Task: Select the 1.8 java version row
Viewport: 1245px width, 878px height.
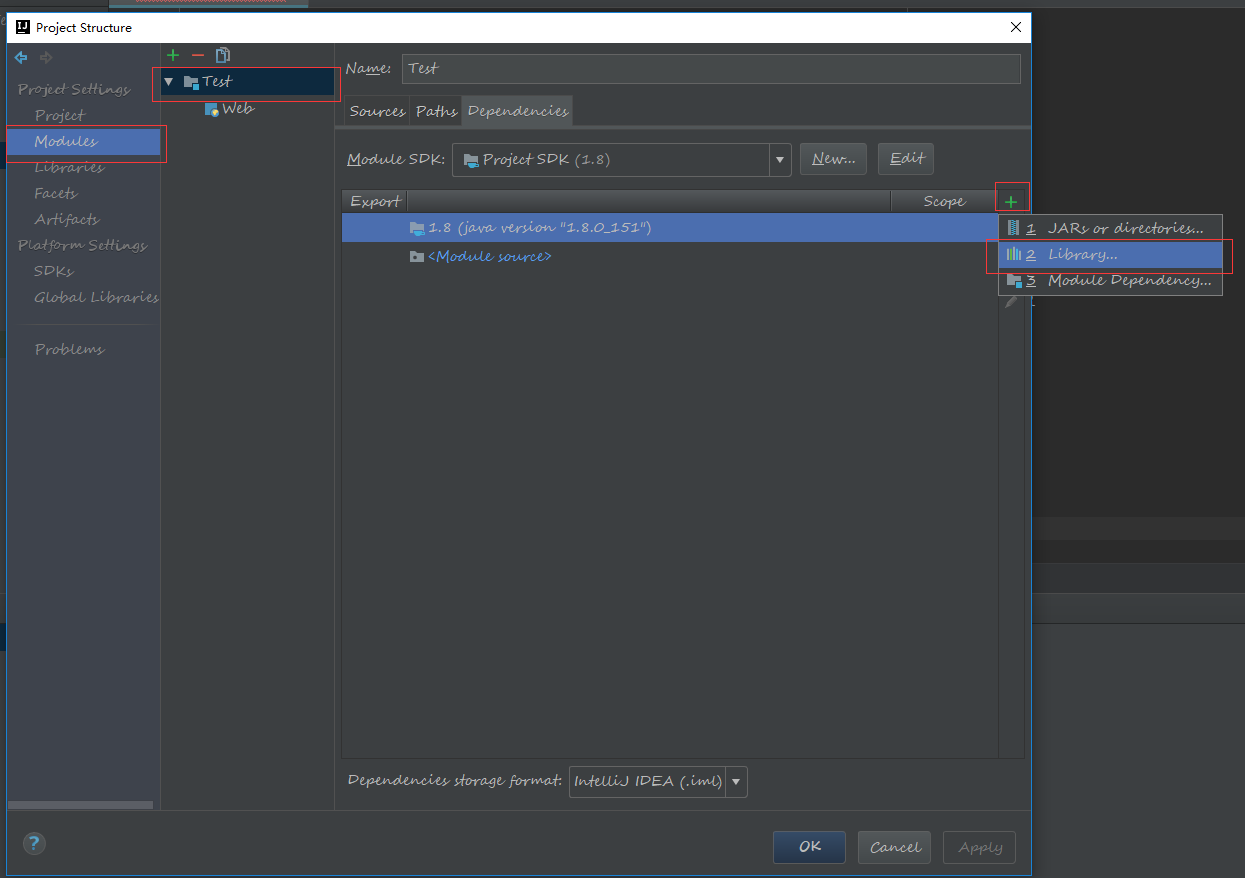Action: [x=670, y=228]
